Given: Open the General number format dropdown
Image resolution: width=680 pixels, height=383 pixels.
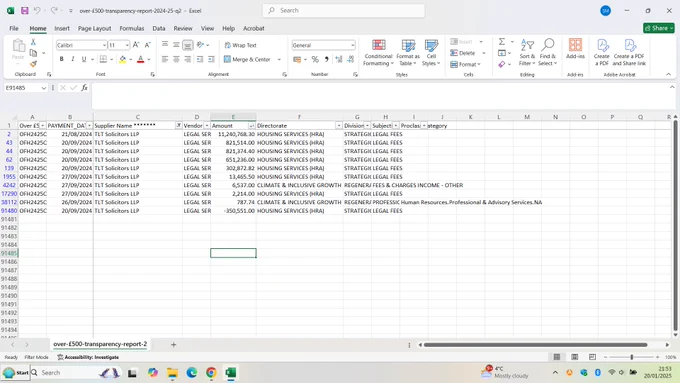Looking at the screenshot, I should pyautogui.click(x=353, y=45).
